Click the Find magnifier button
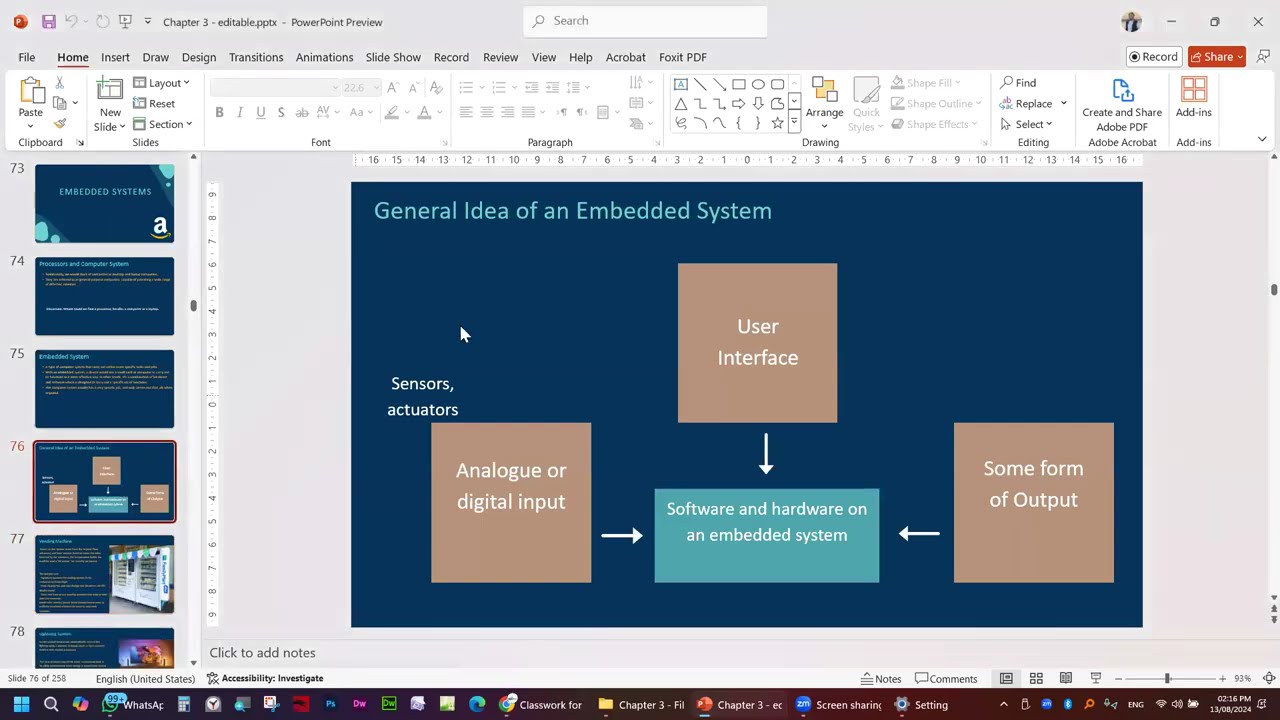This screenshot has width=1280, height=720. pyautogui.click(x=1018, y=83)
